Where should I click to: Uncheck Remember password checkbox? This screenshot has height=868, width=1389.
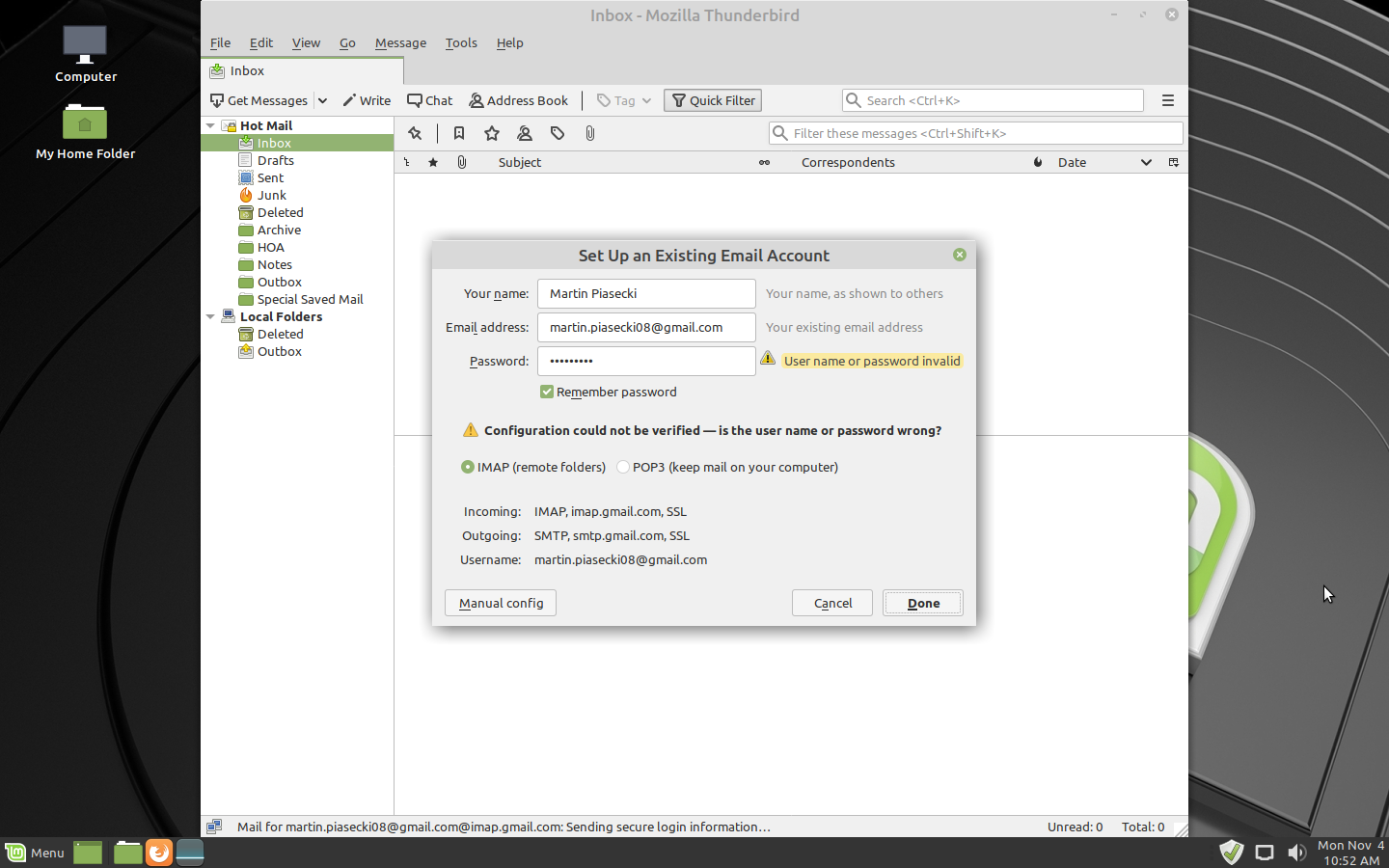coord(547,392)
